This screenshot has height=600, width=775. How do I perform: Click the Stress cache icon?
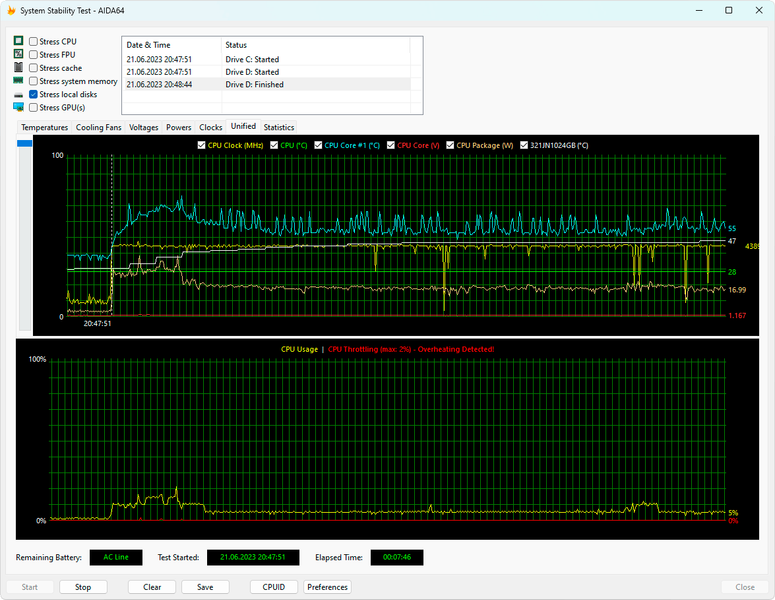coord(18,67)
